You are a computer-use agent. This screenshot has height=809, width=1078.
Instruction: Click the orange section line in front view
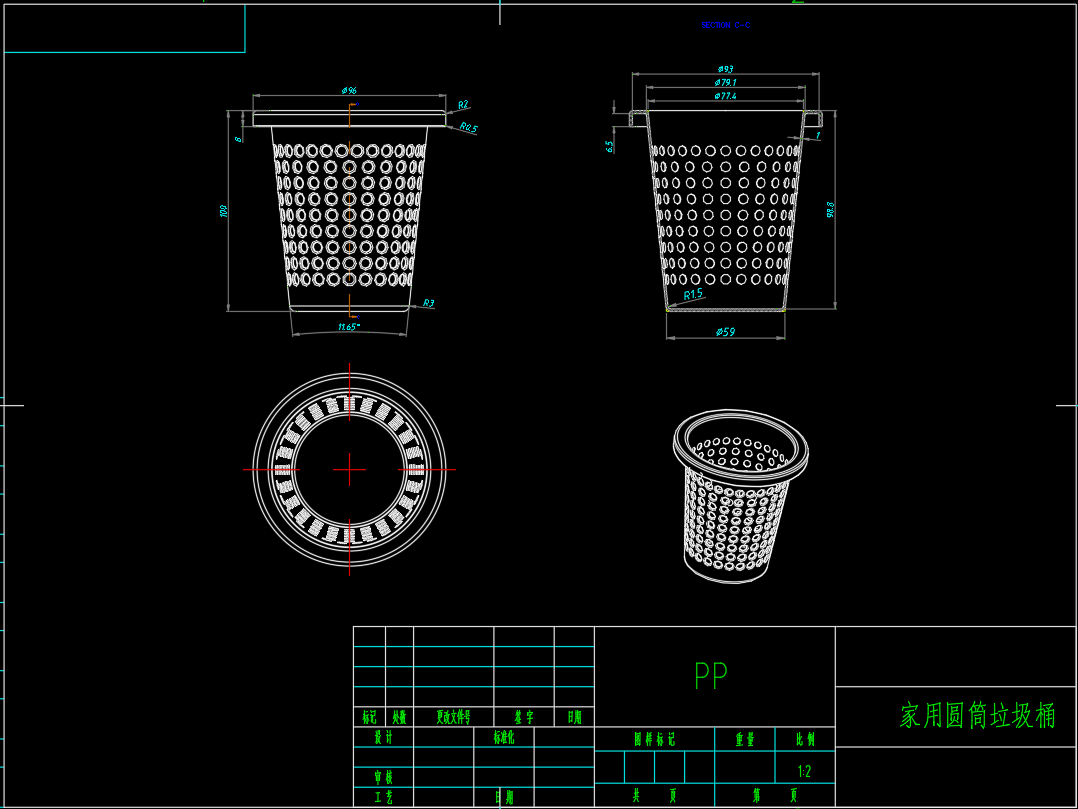tap(349, 210)
